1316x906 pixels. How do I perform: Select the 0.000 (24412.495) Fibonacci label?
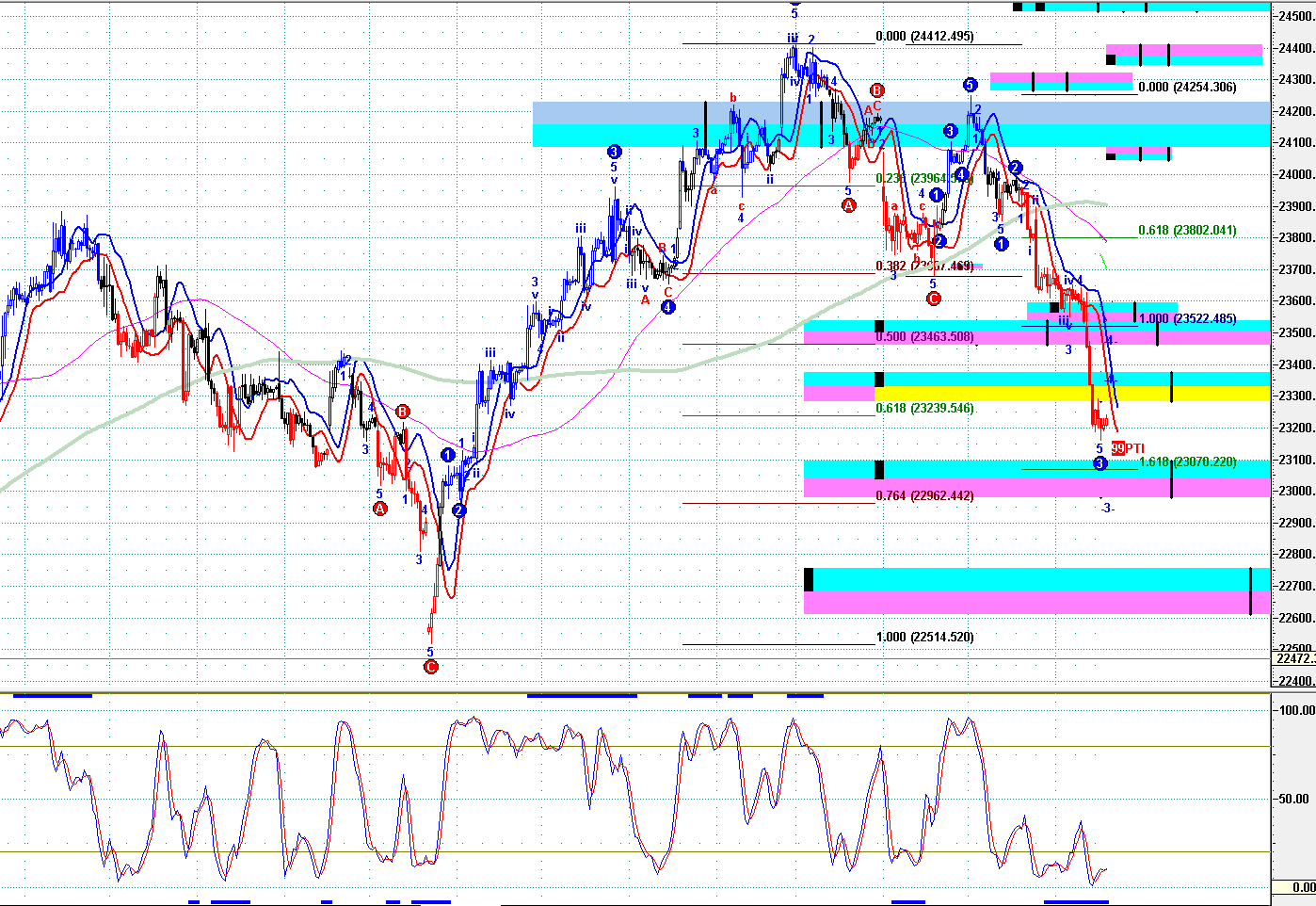point(924,37)
